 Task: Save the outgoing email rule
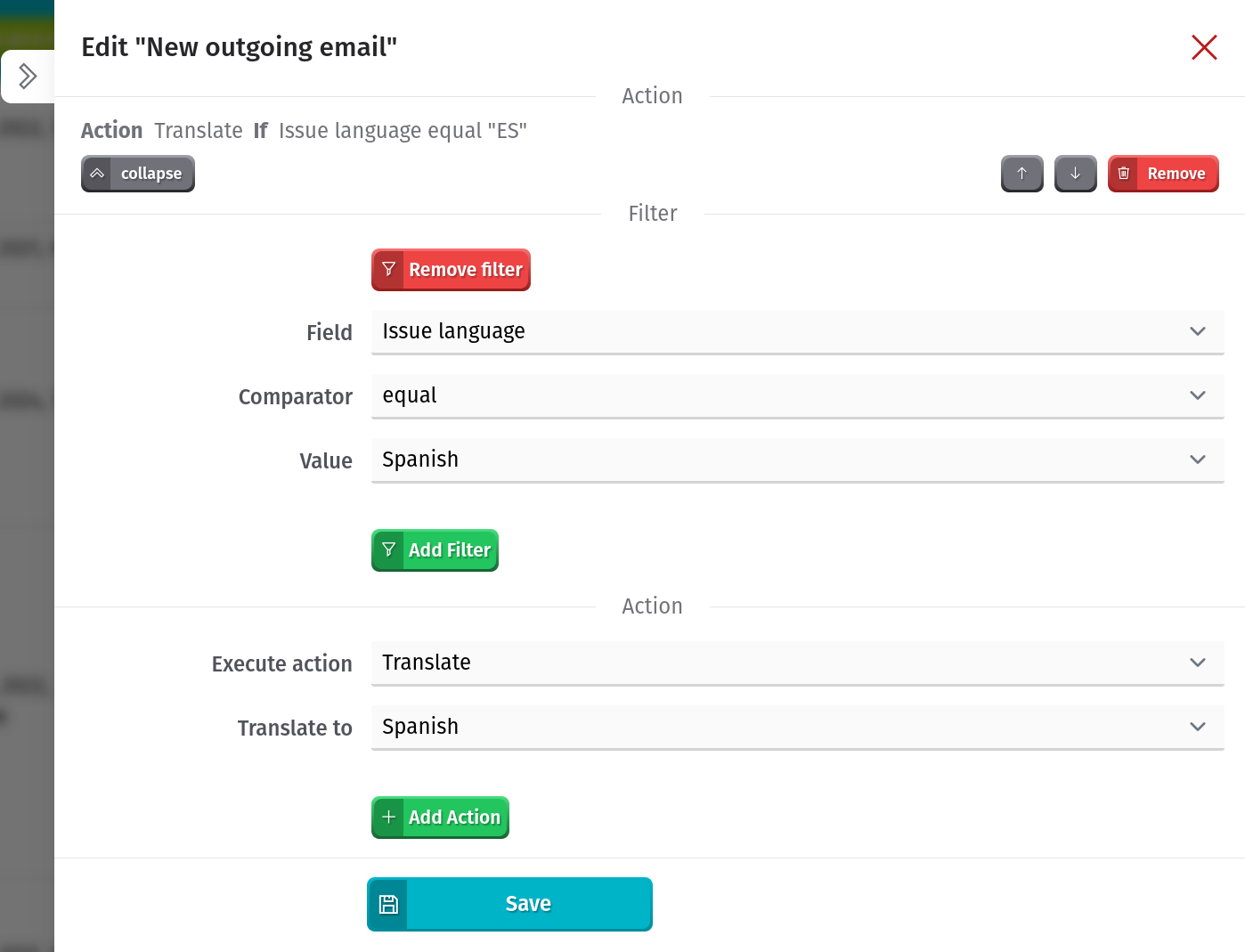pyautogui.click(x=509, y=904)
